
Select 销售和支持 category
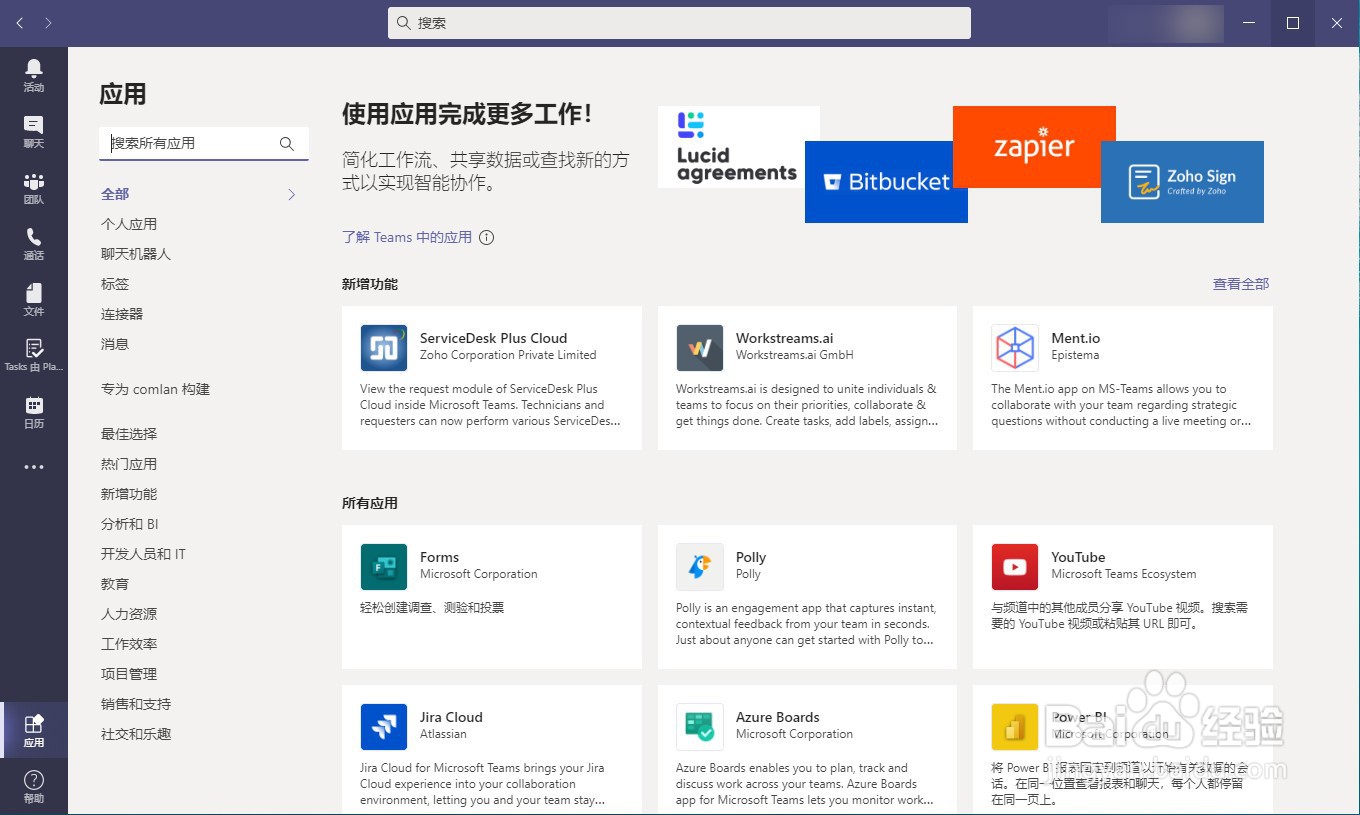click(136, 704)
